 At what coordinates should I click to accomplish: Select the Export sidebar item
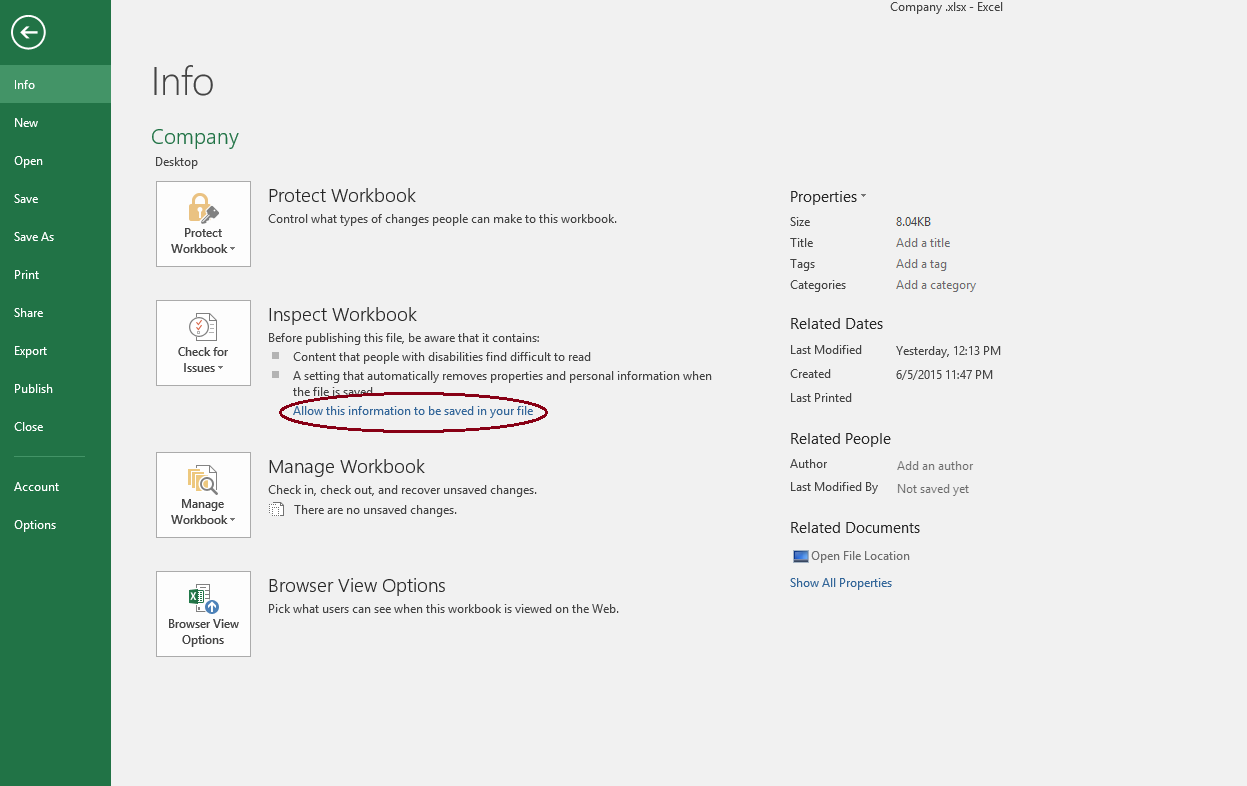click(x=30, y=350)
